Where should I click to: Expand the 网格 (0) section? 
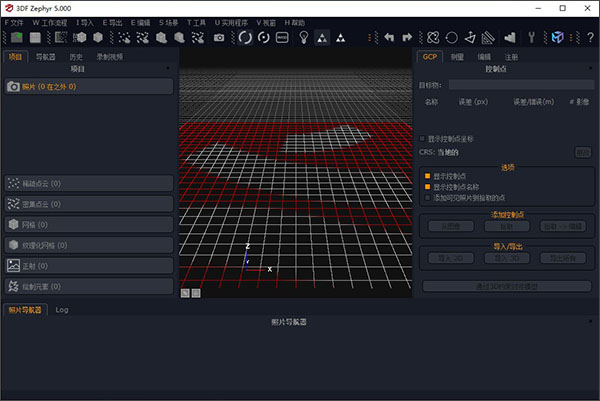[x=89, y=225]
